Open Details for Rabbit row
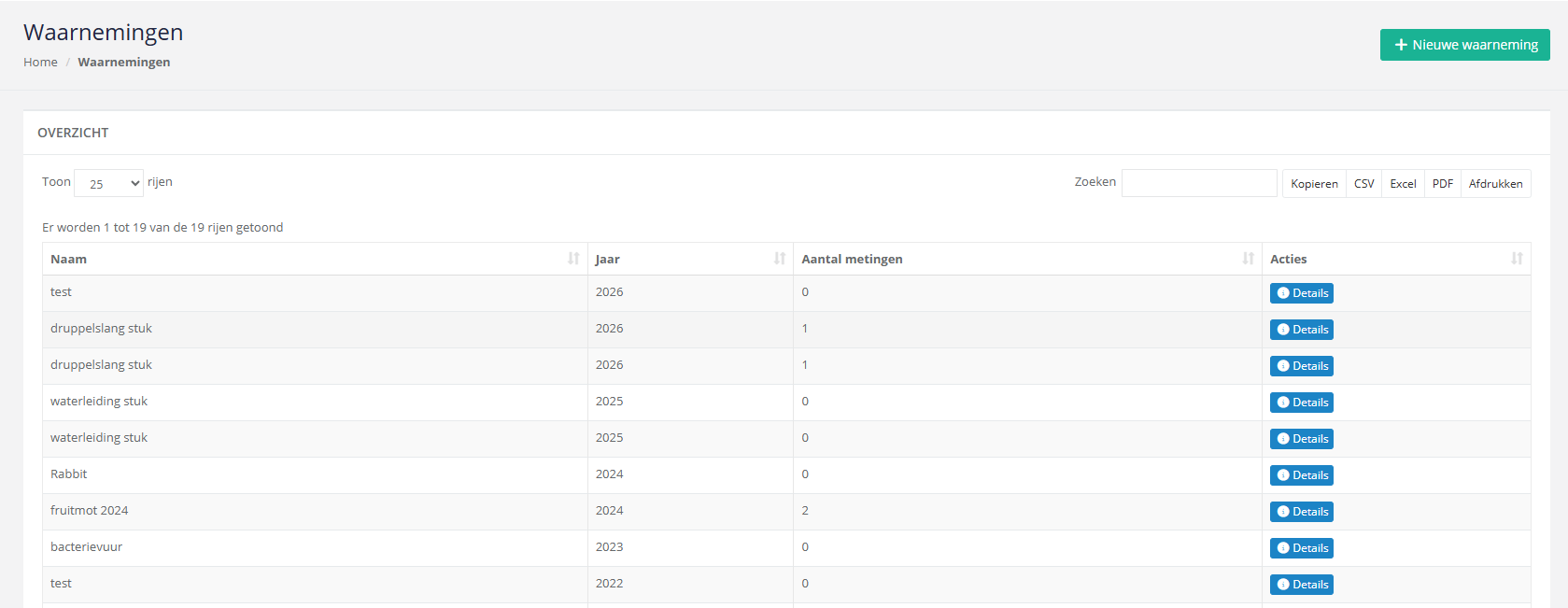This screenshot has width=1568, height=608. pos(1301,475)
